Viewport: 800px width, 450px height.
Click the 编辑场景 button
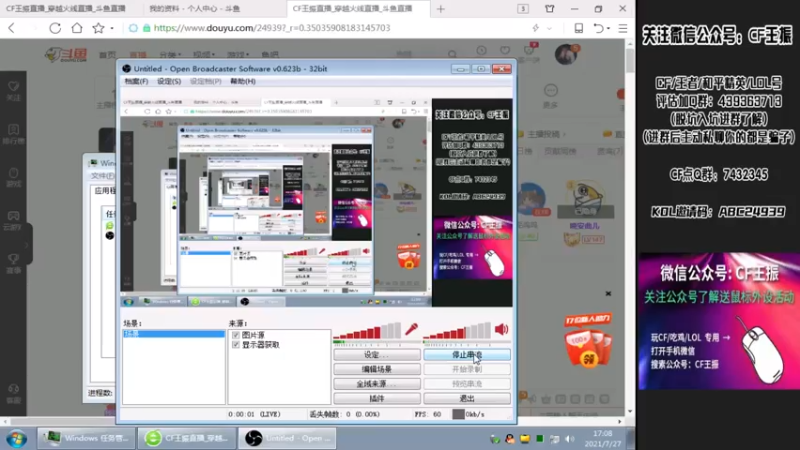click(377, 369)
